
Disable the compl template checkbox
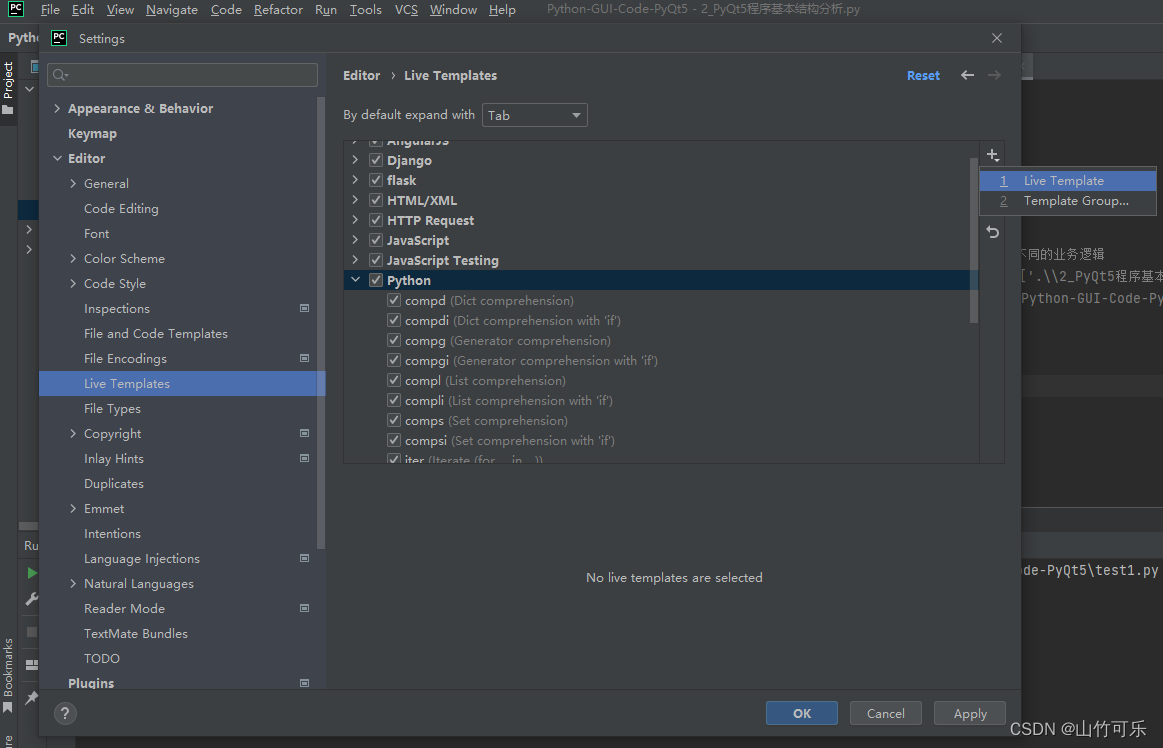pos(394,381)
